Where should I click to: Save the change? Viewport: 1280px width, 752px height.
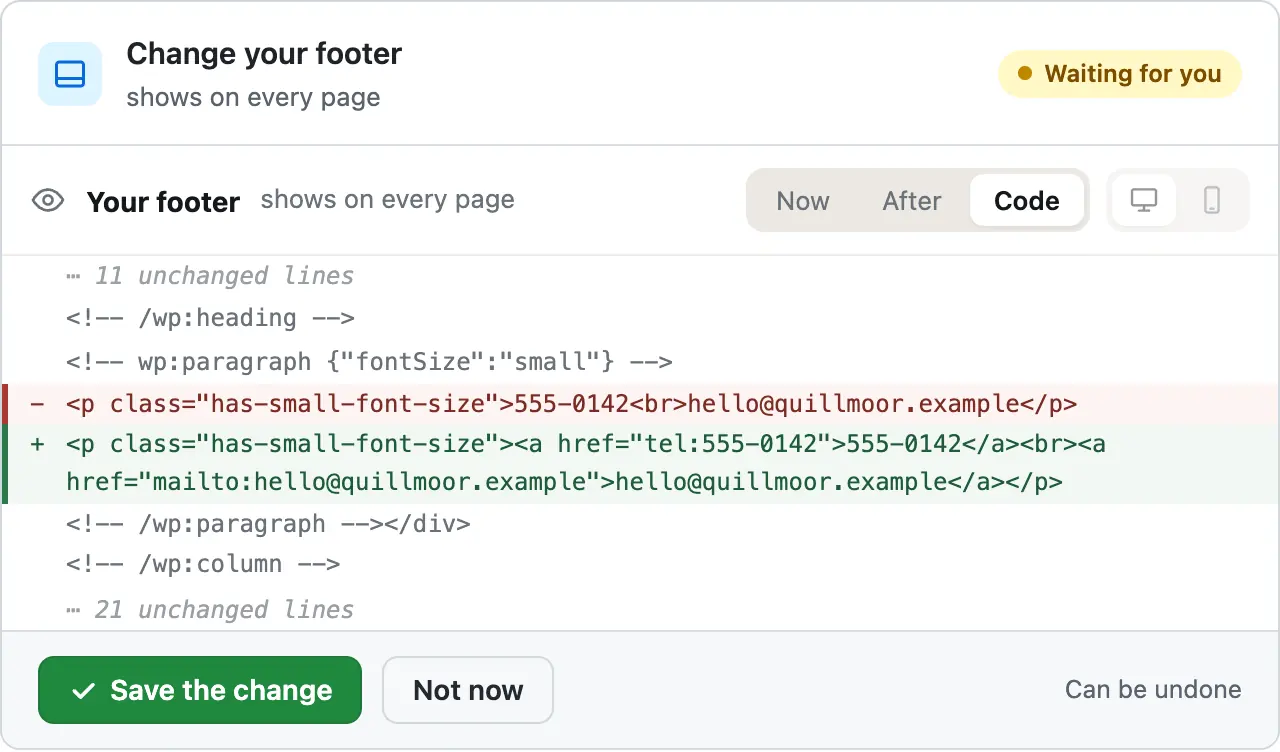(200, 690)
